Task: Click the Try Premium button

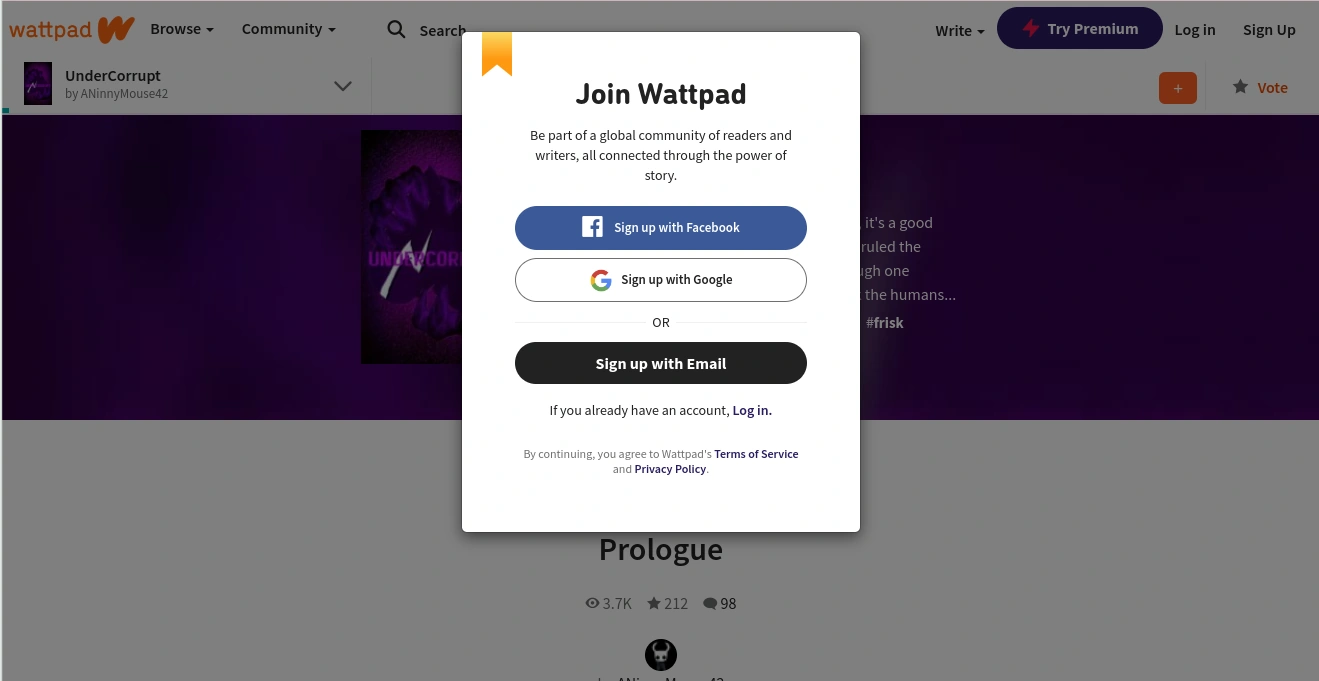Action: [1079, 29]
